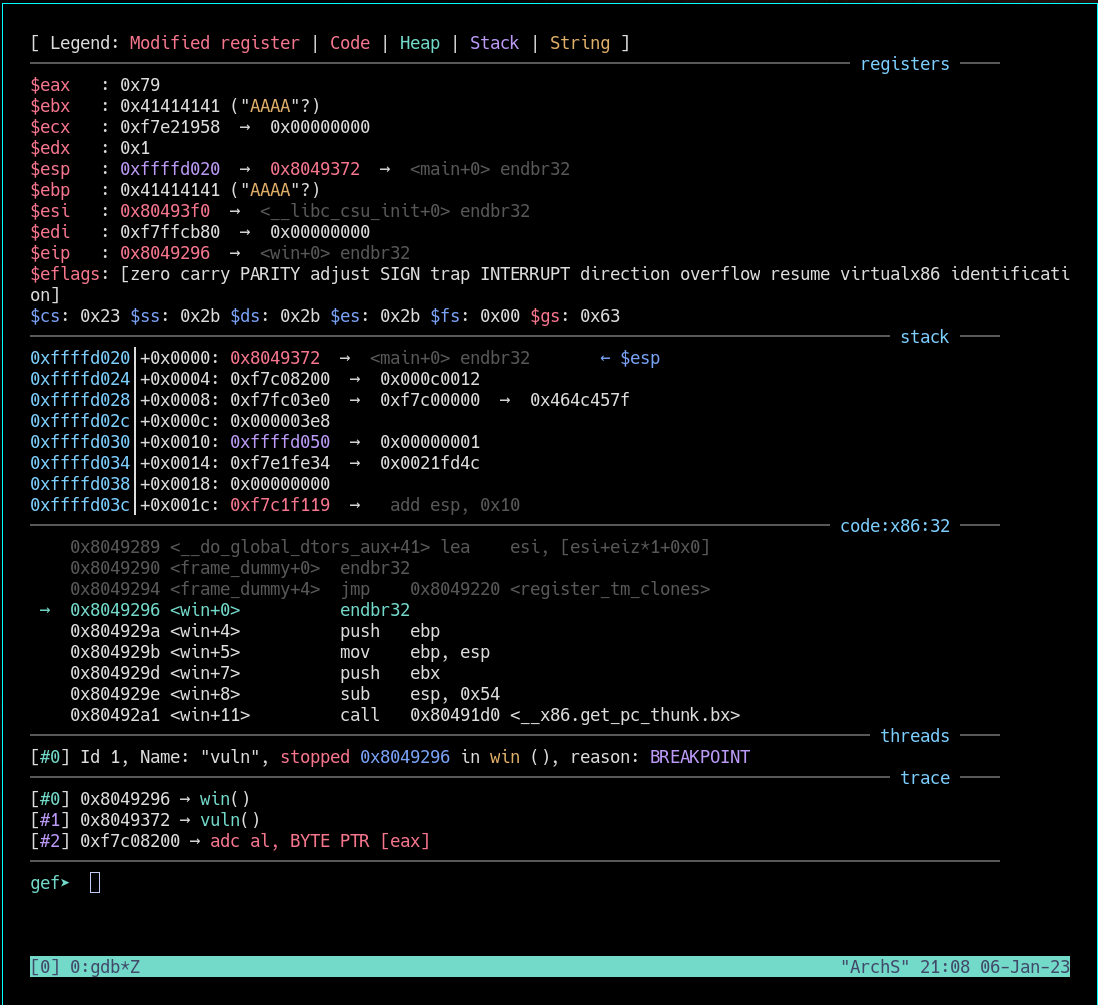Click the "← $esp" marker in the stack

point(630,358)
